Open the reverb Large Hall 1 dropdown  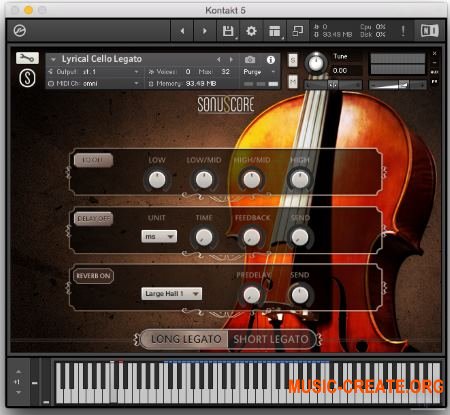pos(171,294)
